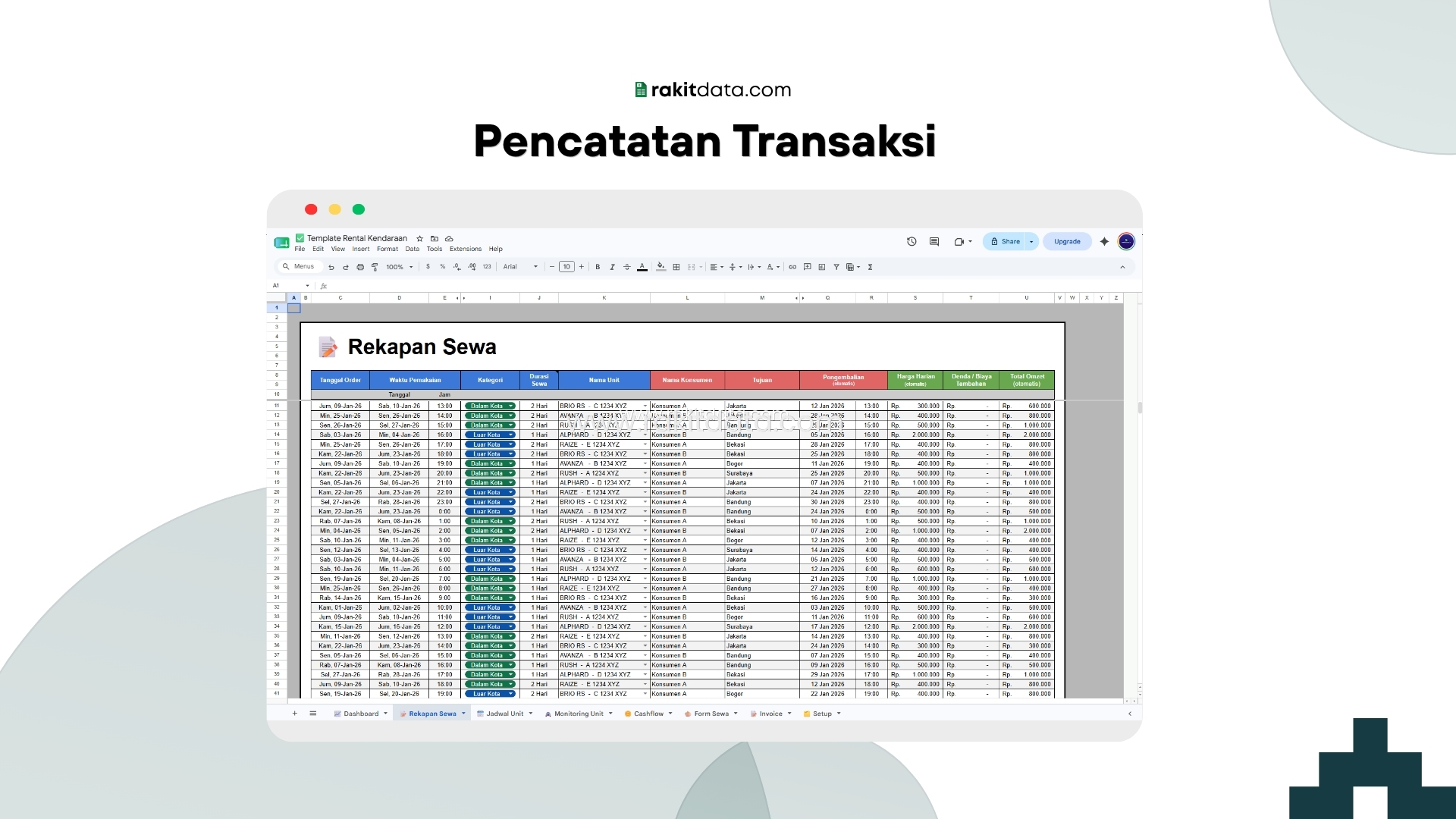Insert a chart from toolbar
Image resolution: width=1456 pixels, height=819 pixels.
[x=822, y=267]
